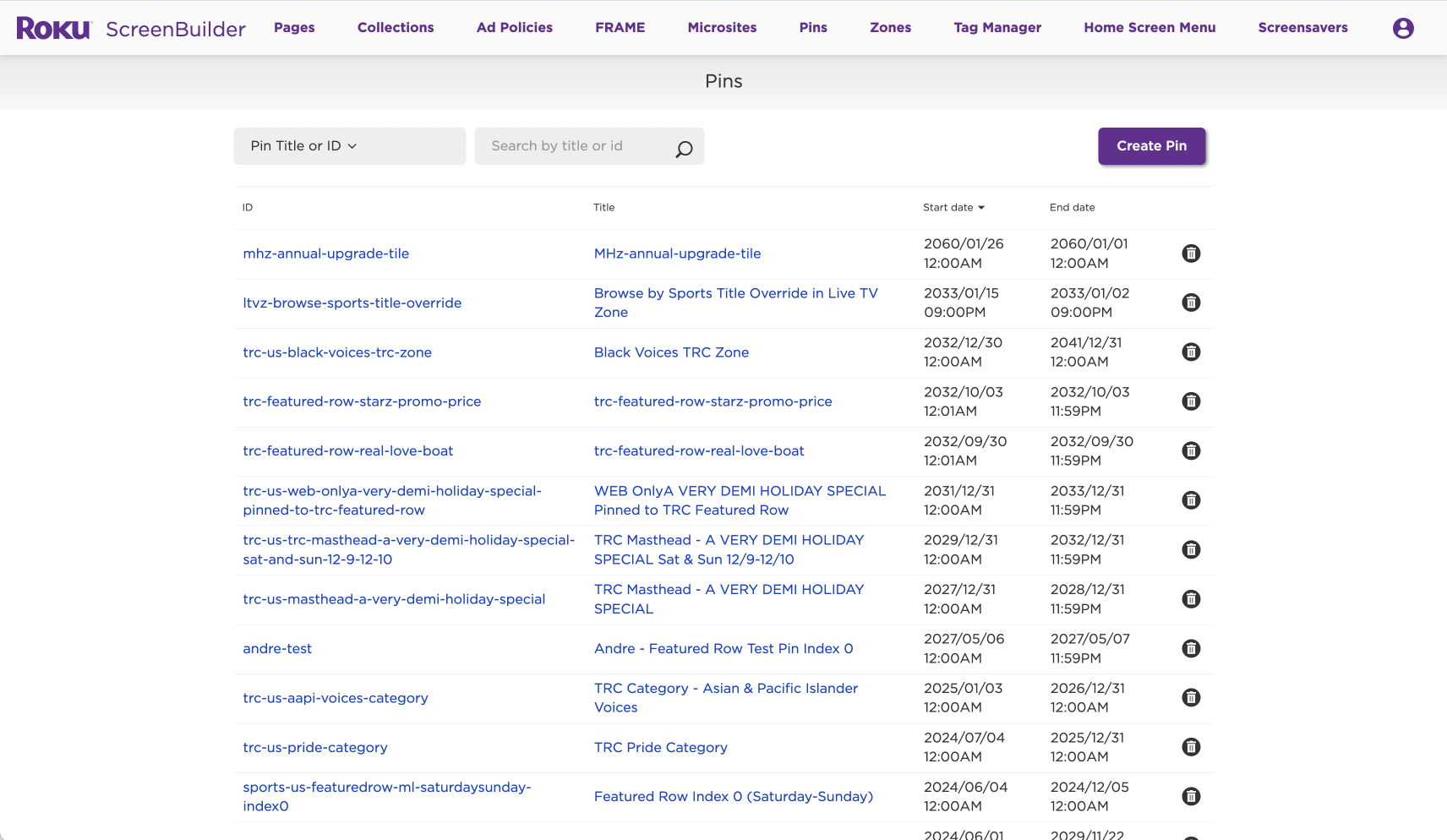Delete the mhz-annual-upgrade-tile pin
This screenshot has height=840, width=1447.
[x=1191, y=254]
